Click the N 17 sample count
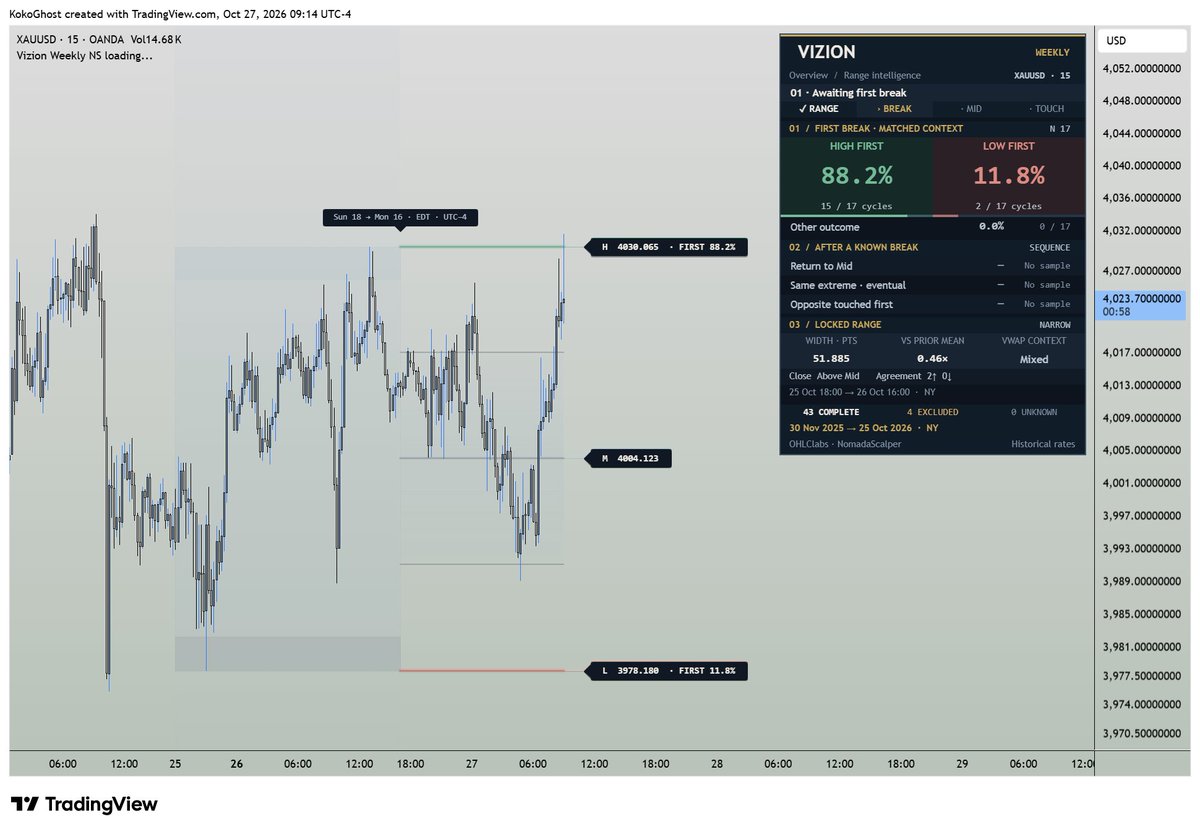Viewport: 1200px width, 832px height. [1059, 128]
